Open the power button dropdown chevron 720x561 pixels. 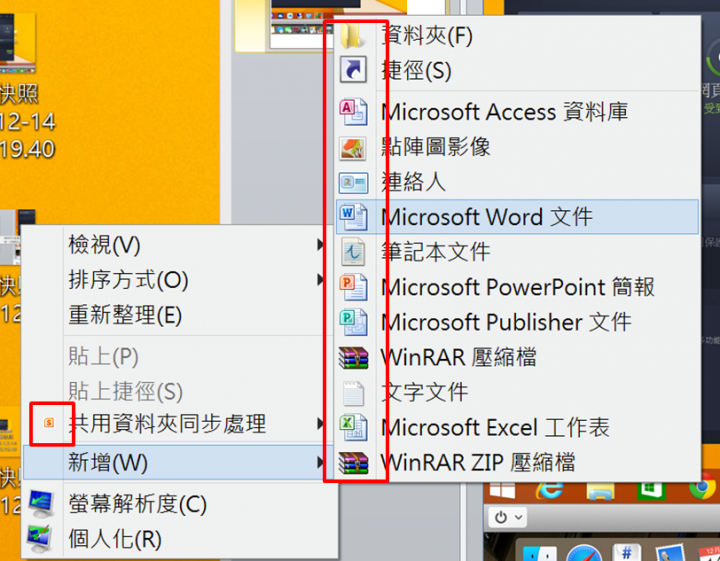coord(518,517)
